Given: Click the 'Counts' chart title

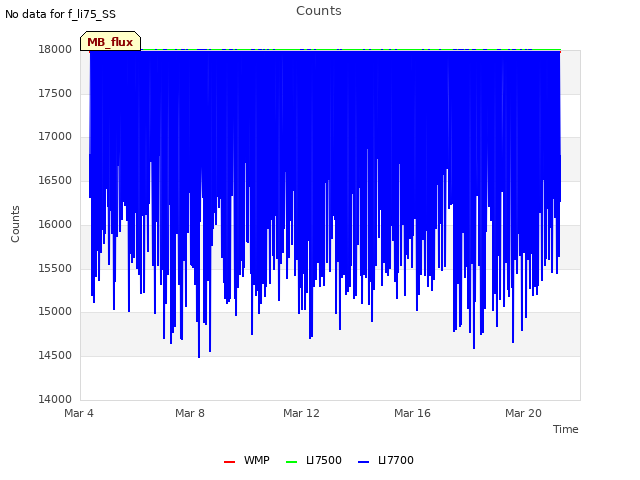Looking at the screenshot, I should (319, 11).
